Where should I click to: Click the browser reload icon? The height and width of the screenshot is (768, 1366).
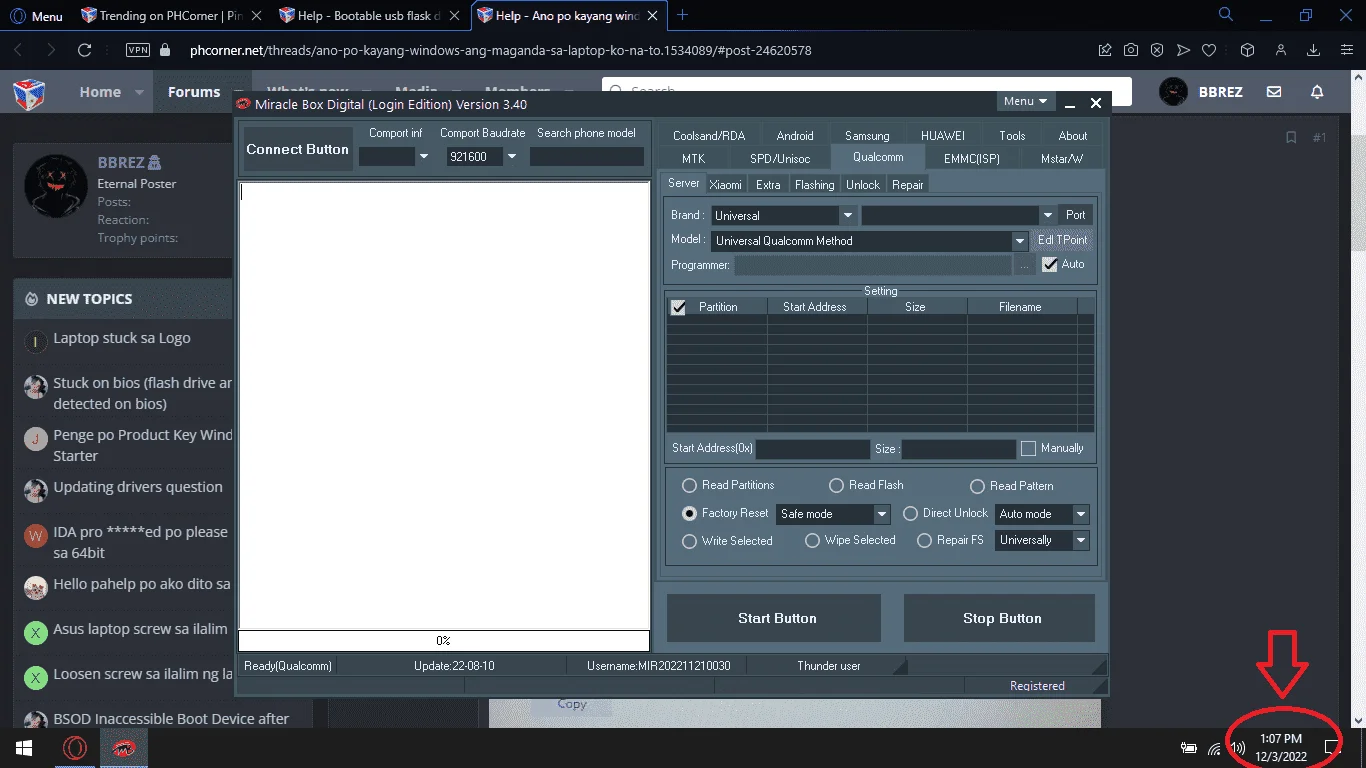(85, 50)
